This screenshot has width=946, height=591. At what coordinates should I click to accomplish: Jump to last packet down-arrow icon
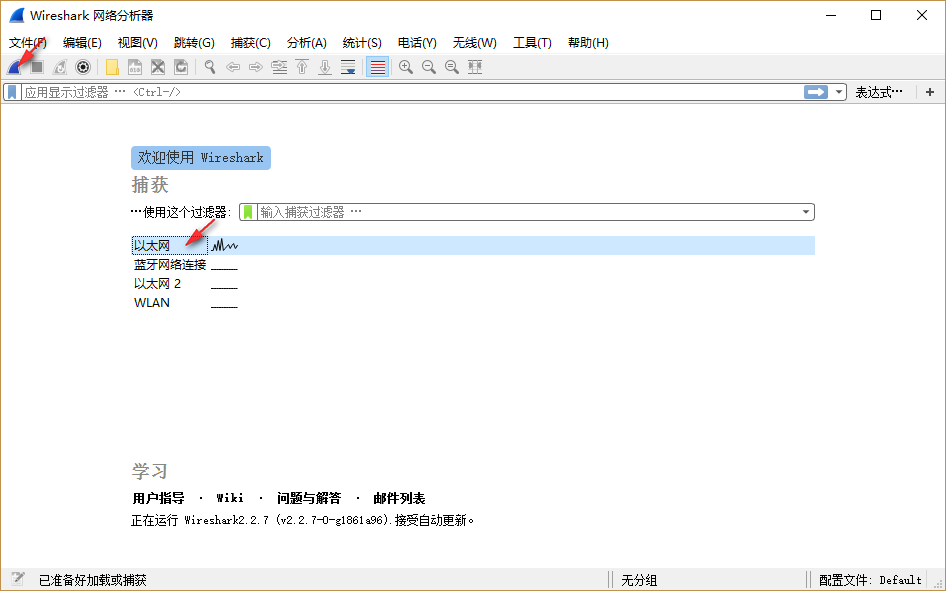(x=325, y=67)
